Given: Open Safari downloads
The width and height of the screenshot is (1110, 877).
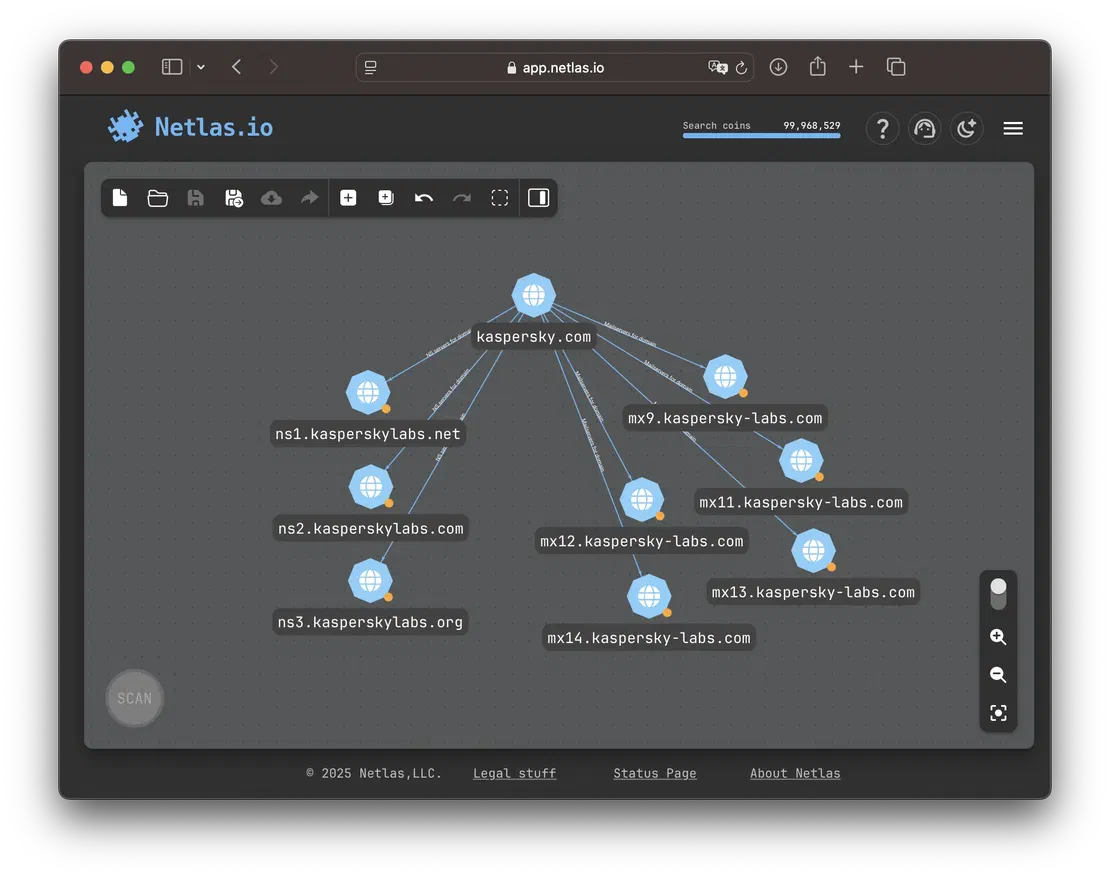Looking at the screenshot, I should [x=778, y=67].
